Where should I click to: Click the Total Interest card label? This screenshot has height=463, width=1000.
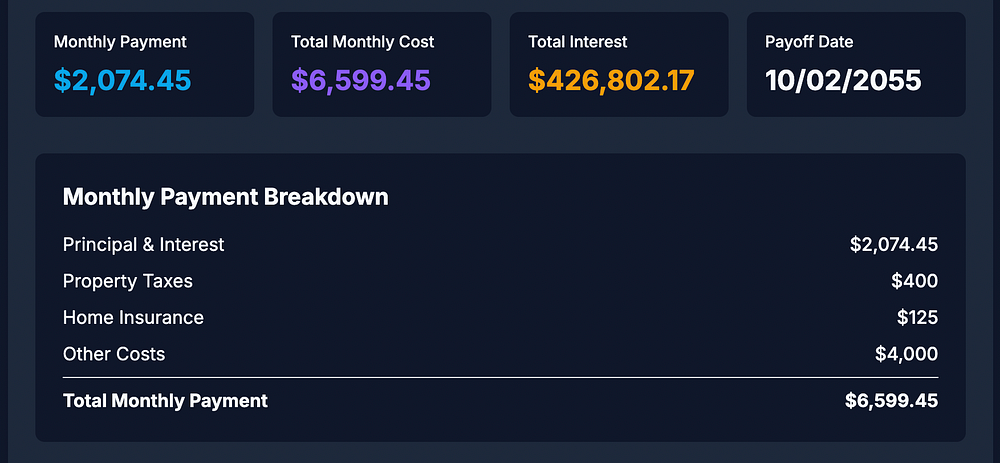click(x=578, y=42)
